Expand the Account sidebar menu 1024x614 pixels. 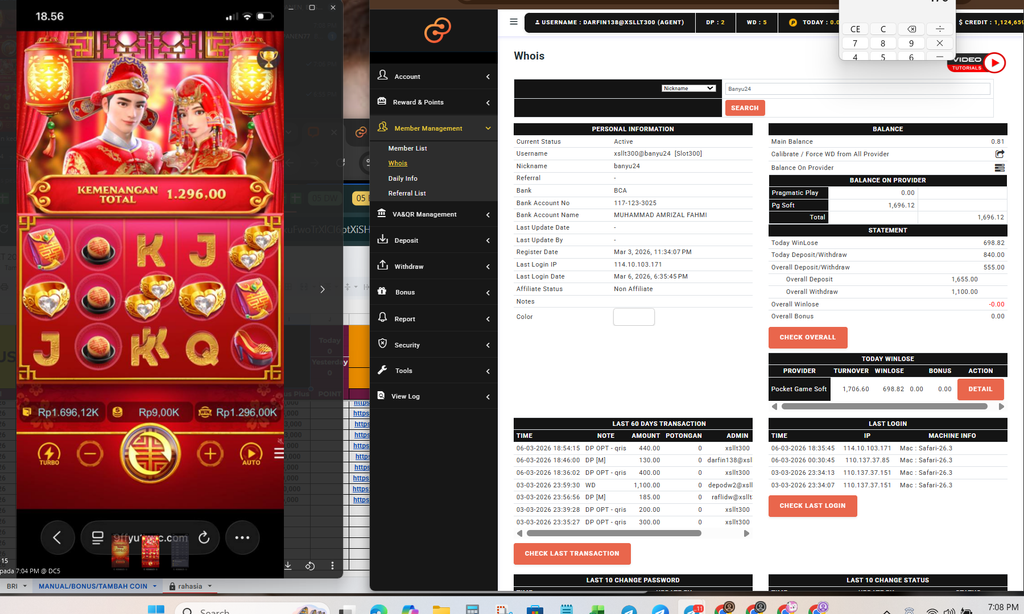click(433, 76)
